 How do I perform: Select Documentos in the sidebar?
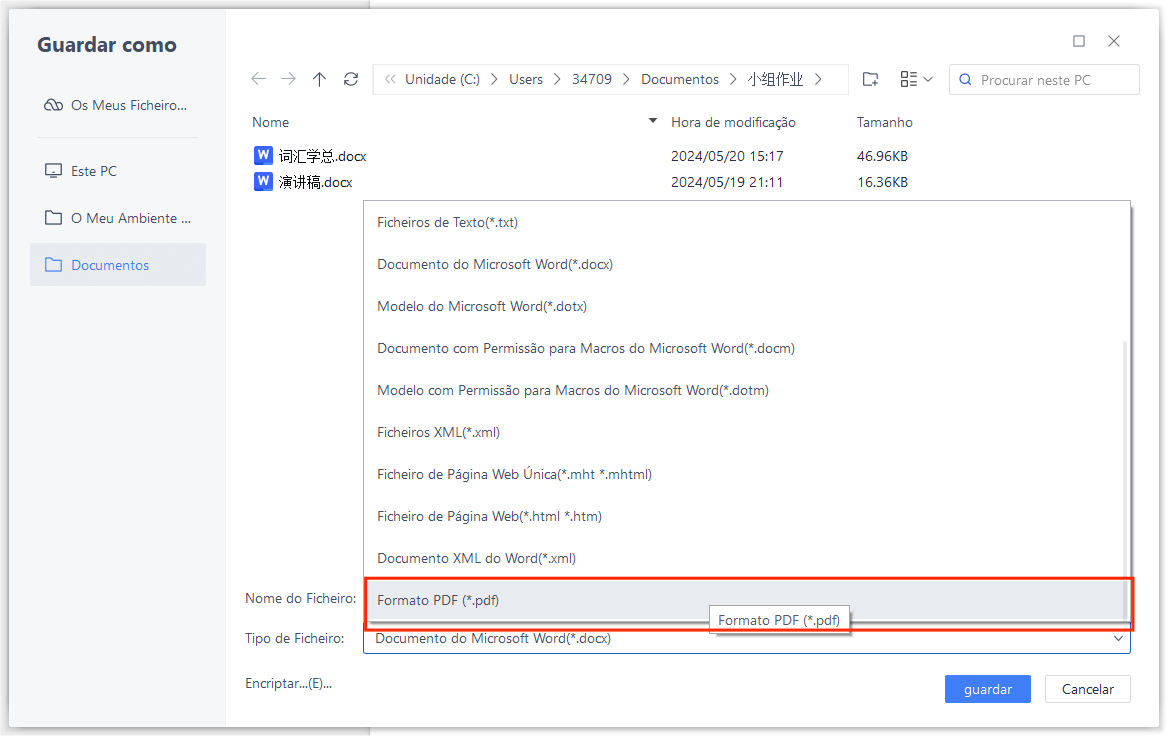[x=117, y=264]
